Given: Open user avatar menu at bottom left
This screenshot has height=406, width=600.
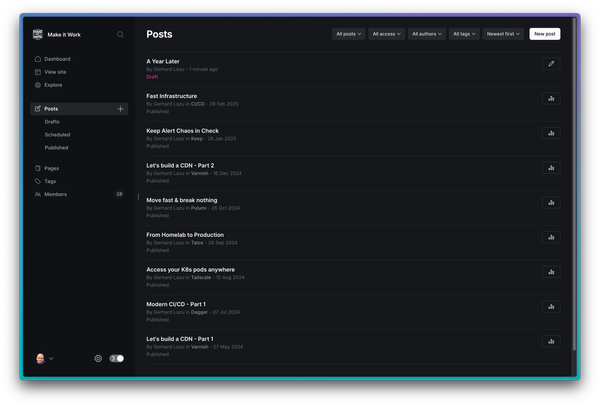Looking at the screenshot, I should click(x=43, y=358).
